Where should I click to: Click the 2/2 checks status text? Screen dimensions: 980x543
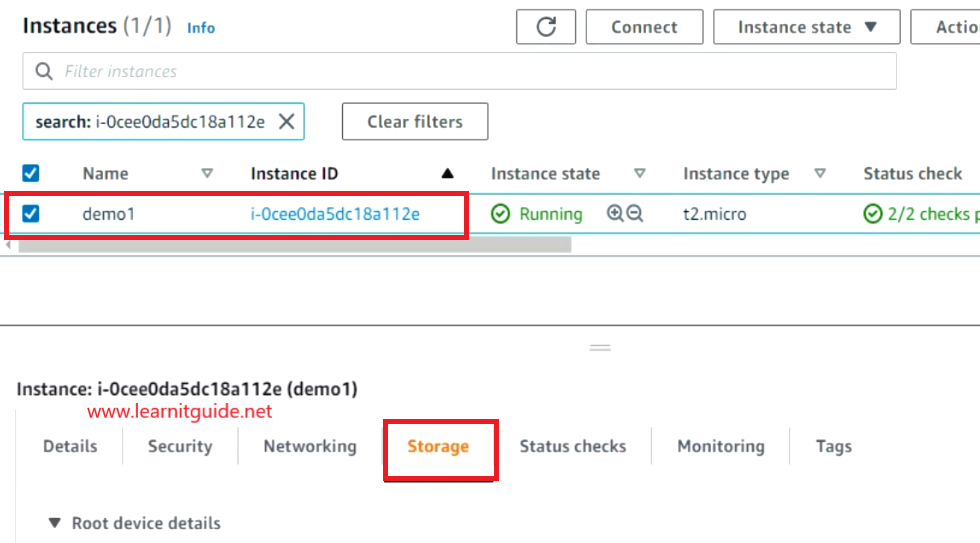(x=933, y=214)
